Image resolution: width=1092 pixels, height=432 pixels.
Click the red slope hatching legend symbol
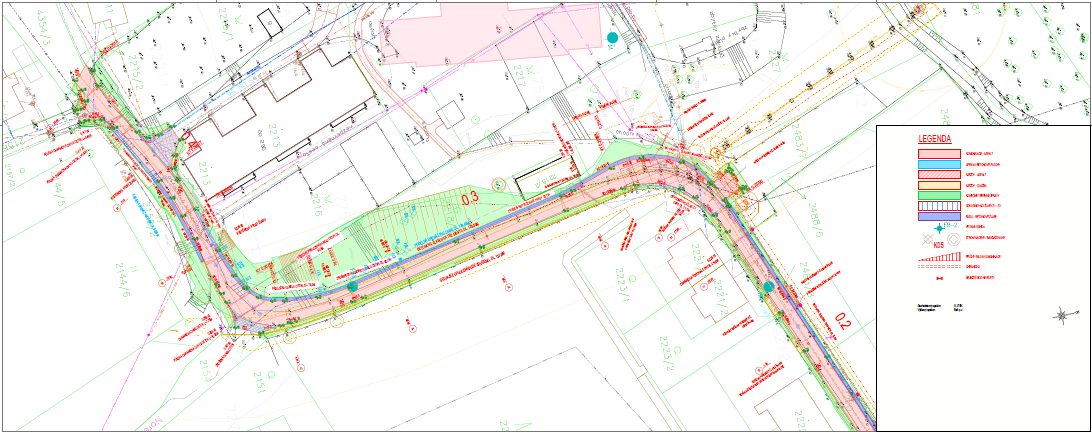[x=938, y=257]
